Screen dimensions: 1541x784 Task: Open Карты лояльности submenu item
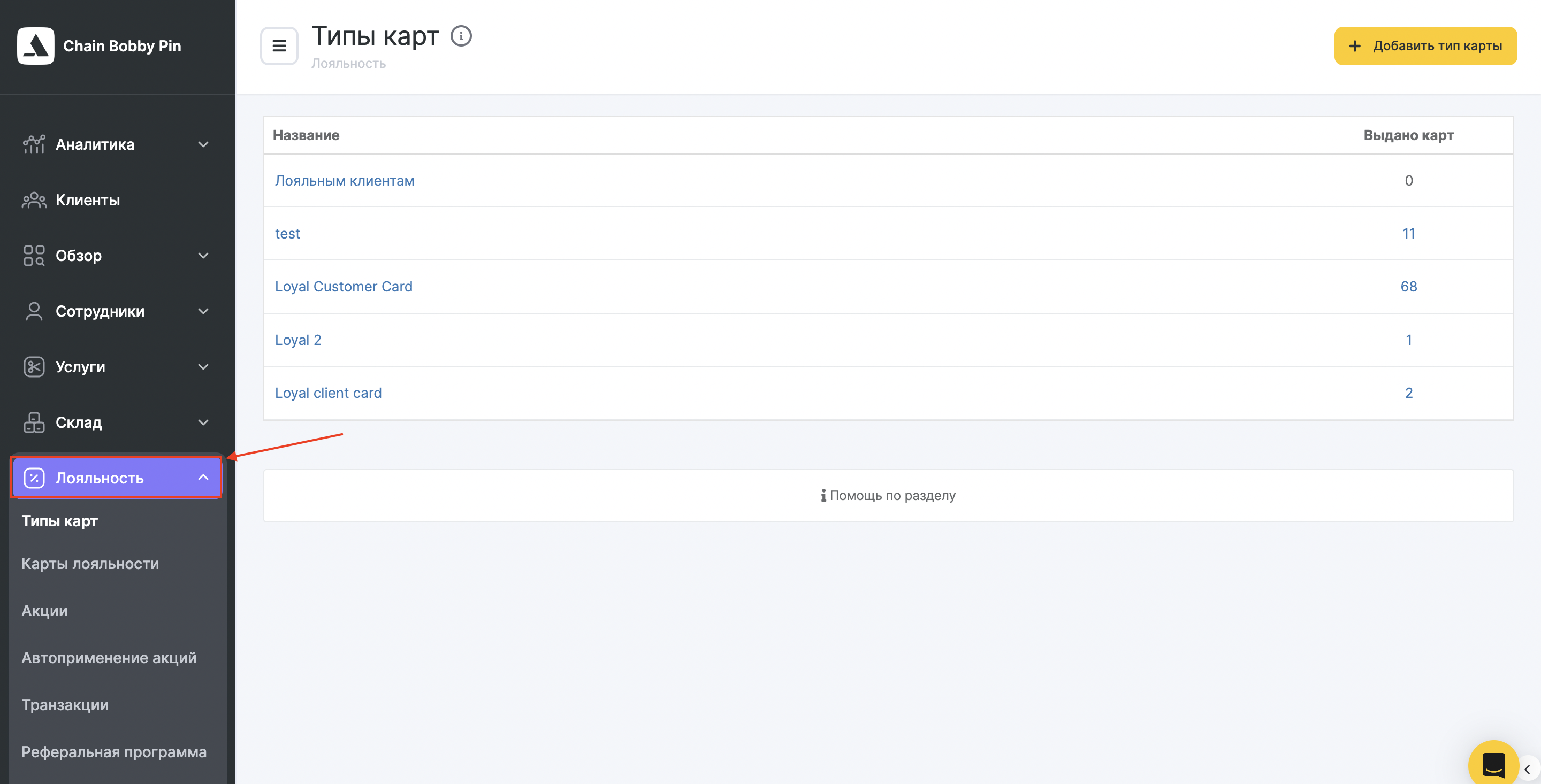pos(90,564)
